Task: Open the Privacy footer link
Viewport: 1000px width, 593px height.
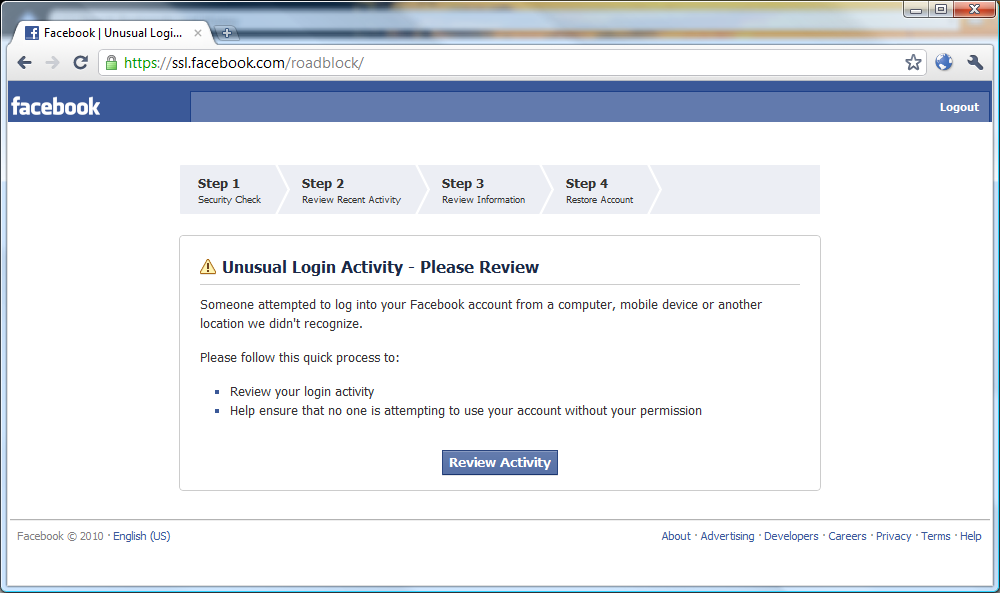Action: pos(893,536)
